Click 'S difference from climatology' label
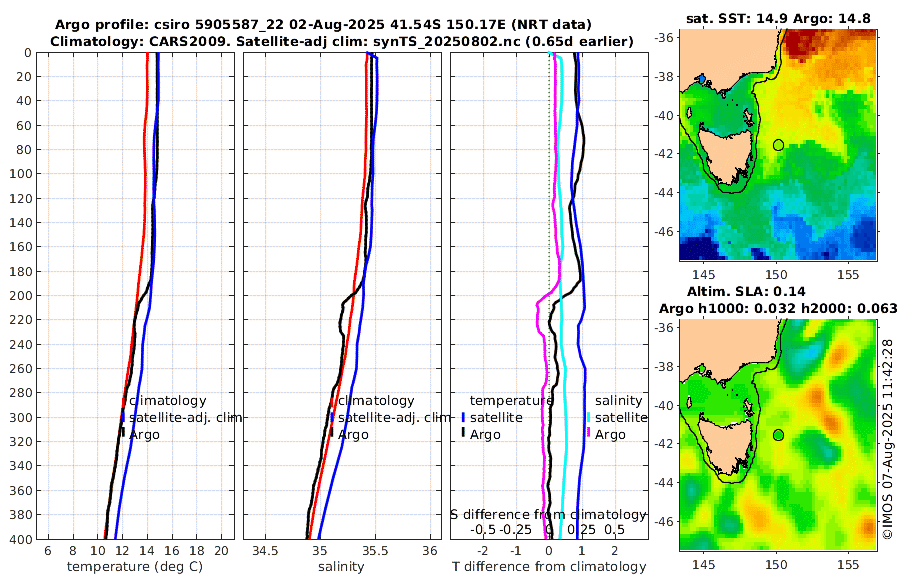This screenshot has height=580, width=900. (x=549, y=514)
